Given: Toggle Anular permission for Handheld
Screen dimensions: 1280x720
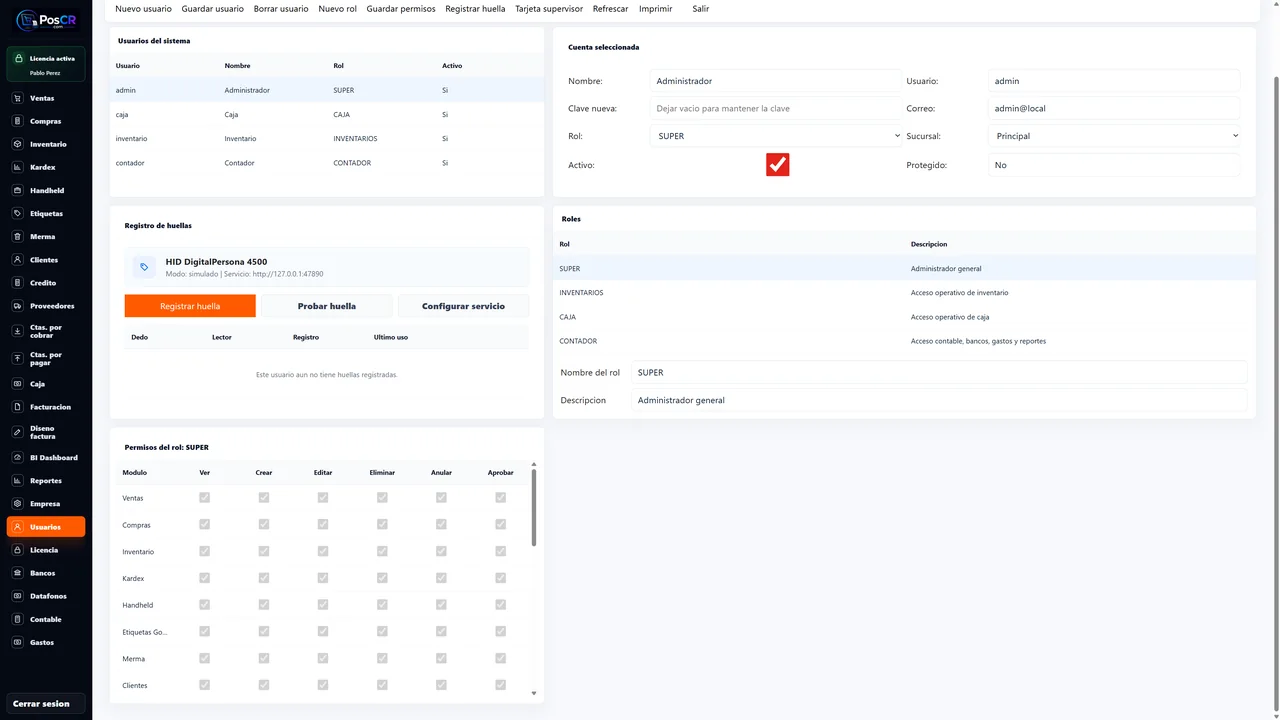Looking at the screenshot, I should point(441,604).
